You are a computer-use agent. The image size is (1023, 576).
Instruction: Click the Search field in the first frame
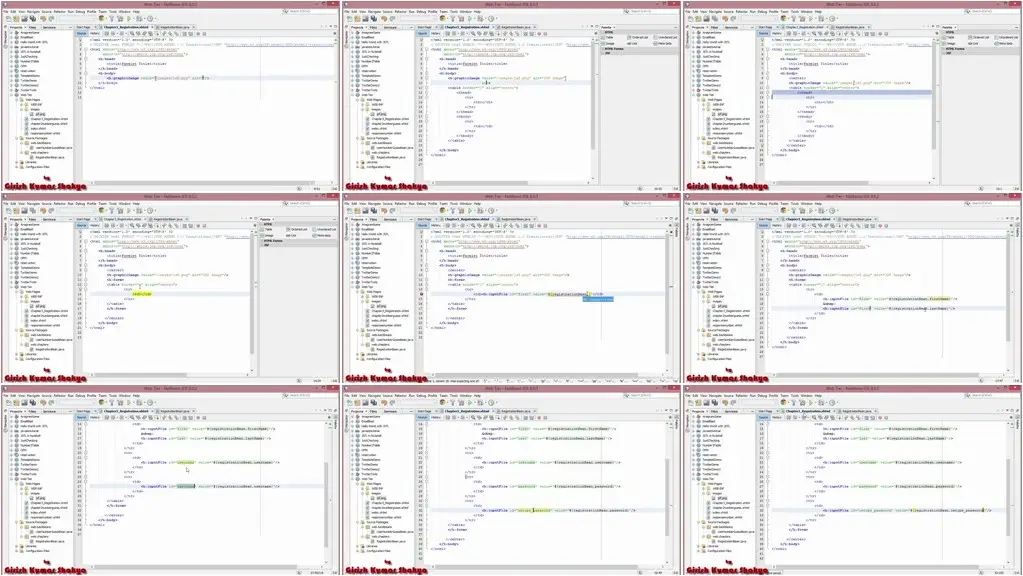[x=310, y=12]
